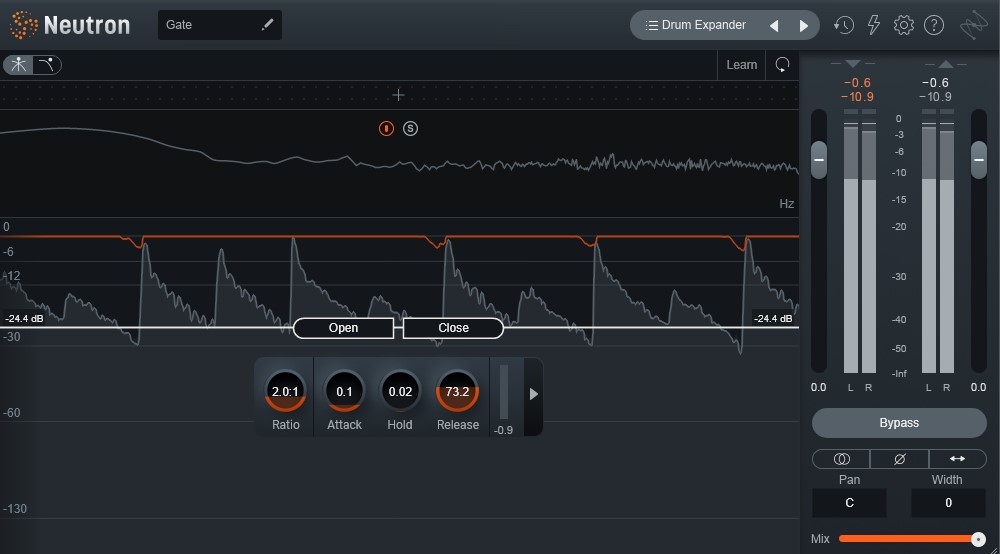
Task: Click the Gate name field
Action: pyautogui.click(x=220, y=25)
